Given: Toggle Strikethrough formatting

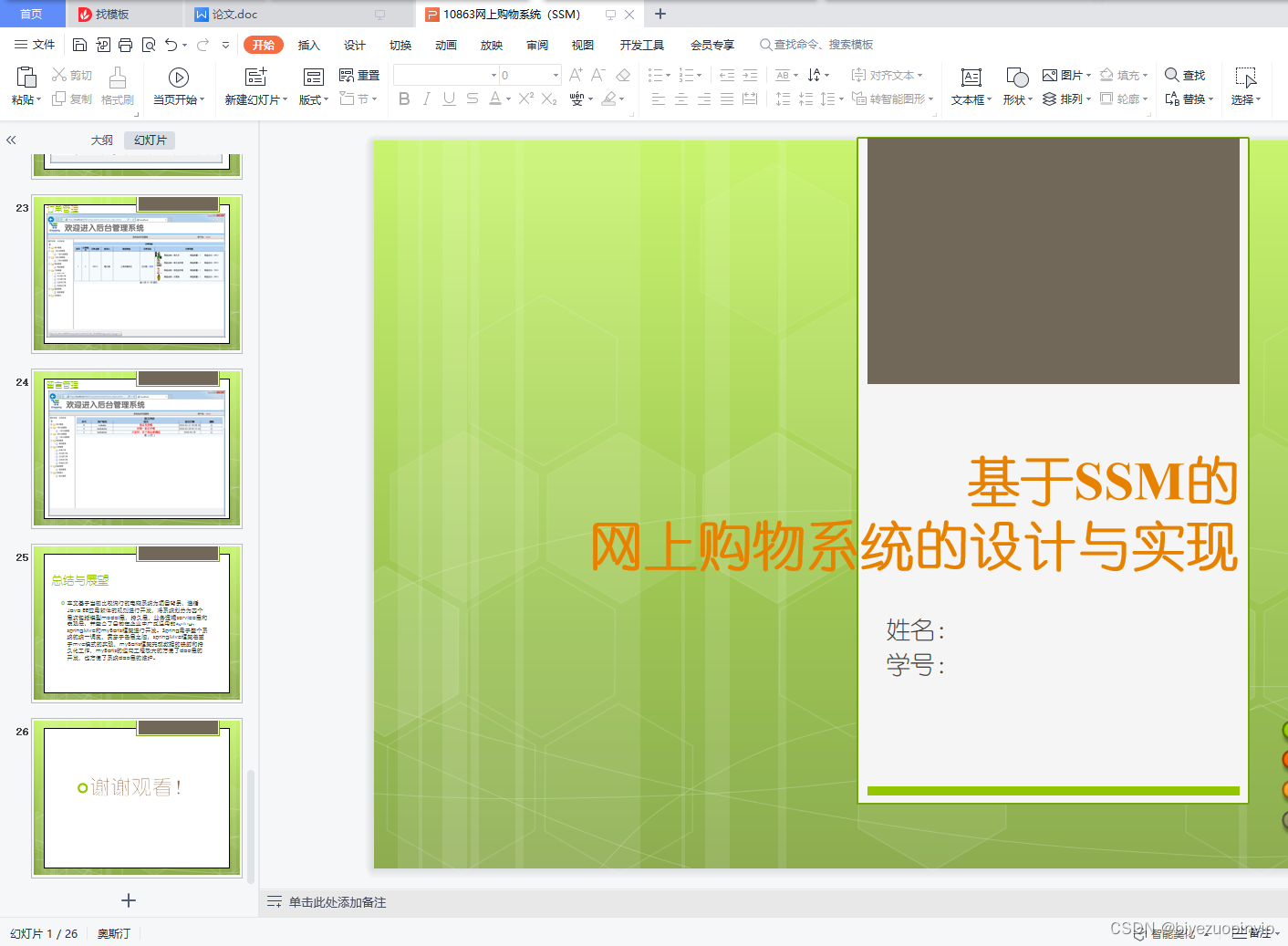Looking at the screenshot, I should [472, 99].
